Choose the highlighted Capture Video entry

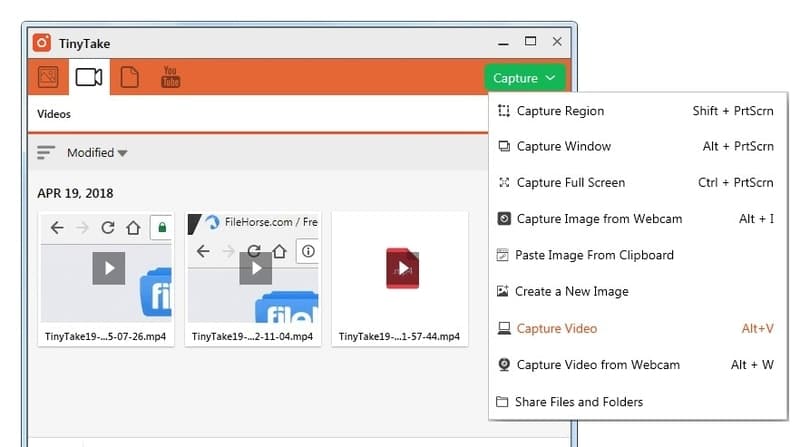[x=638, y=329]
